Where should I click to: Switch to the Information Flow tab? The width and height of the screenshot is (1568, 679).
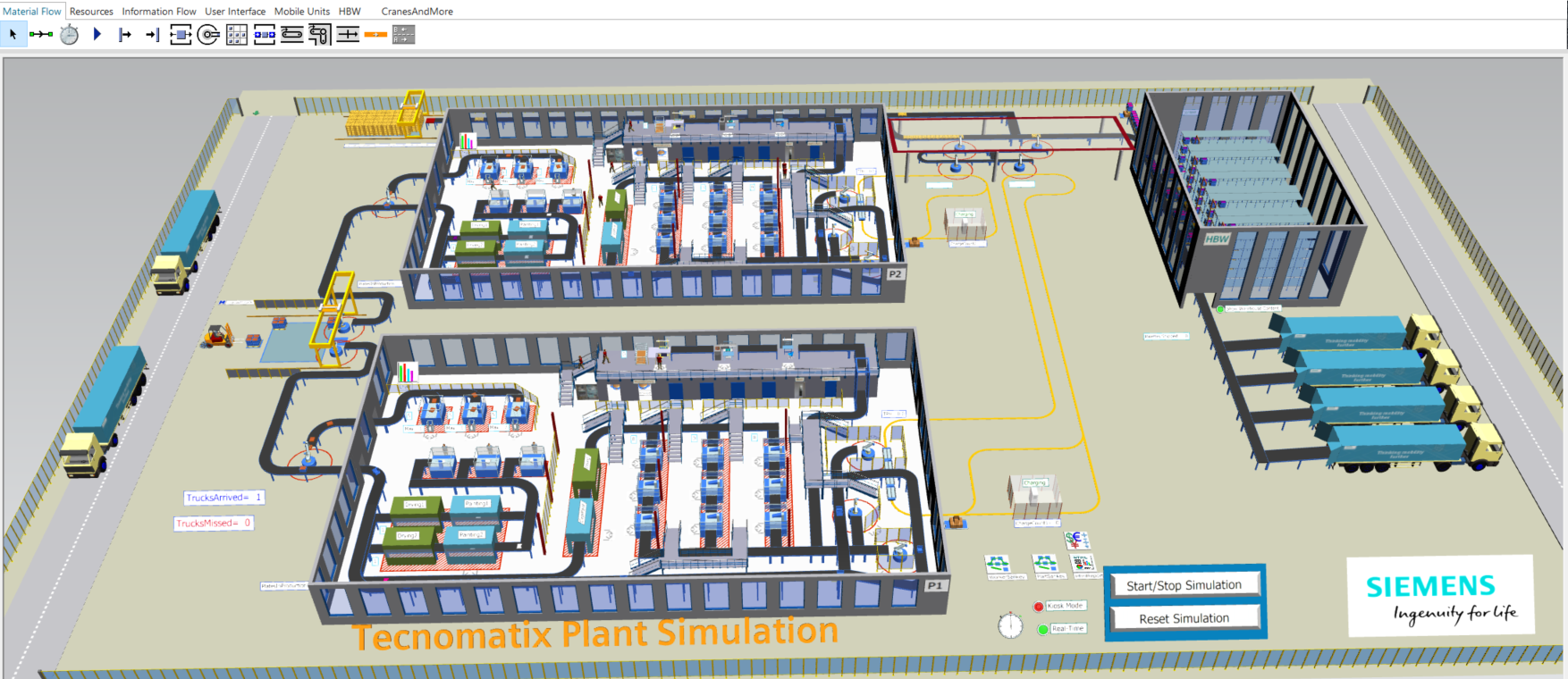(x=159, y=11)
